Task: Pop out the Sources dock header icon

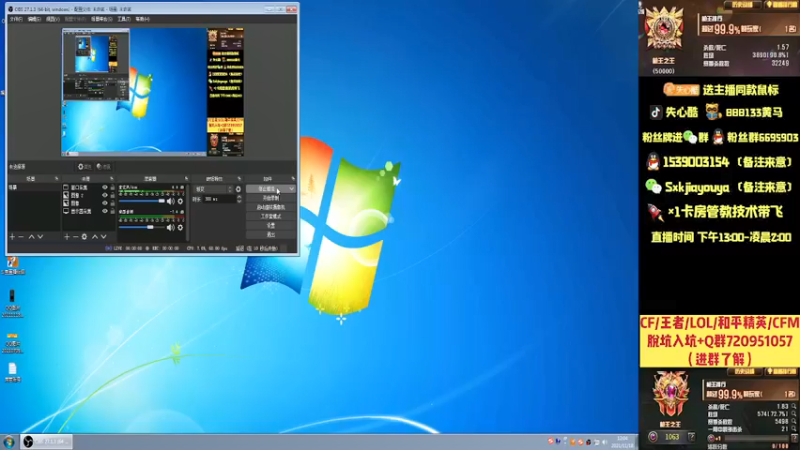Action: point(112,179)
